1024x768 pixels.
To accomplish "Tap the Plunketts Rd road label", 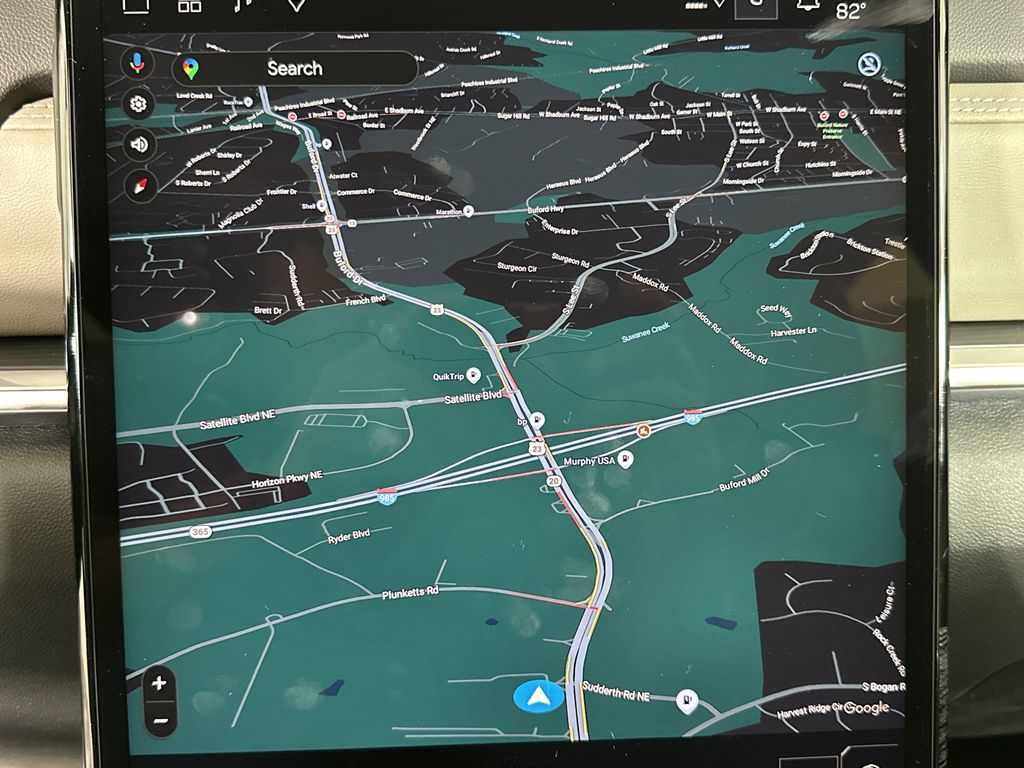I will click(x=410, y=593).
